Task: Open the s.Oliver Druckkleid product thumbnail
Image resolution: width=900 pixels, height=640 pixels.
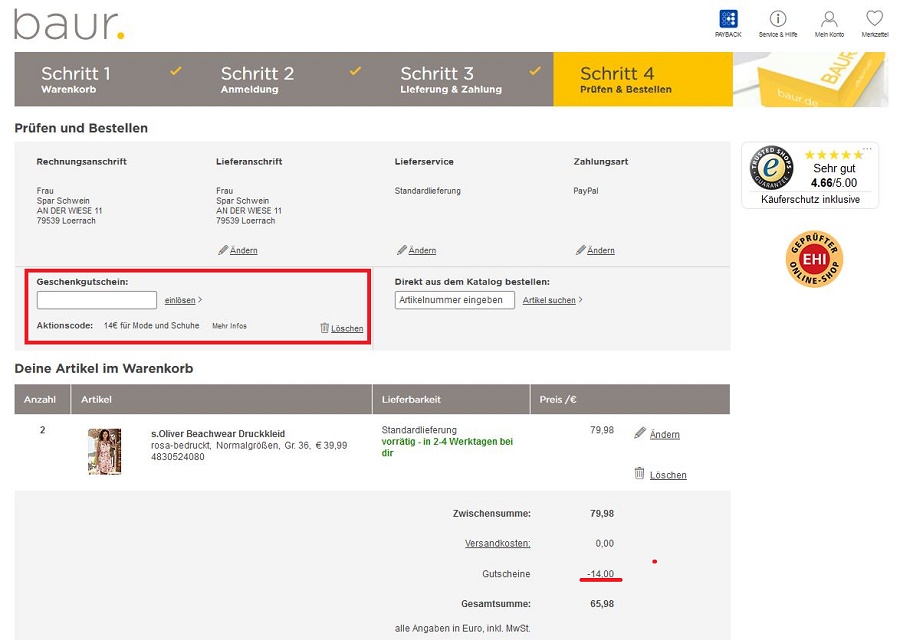Action: (104, 451)
